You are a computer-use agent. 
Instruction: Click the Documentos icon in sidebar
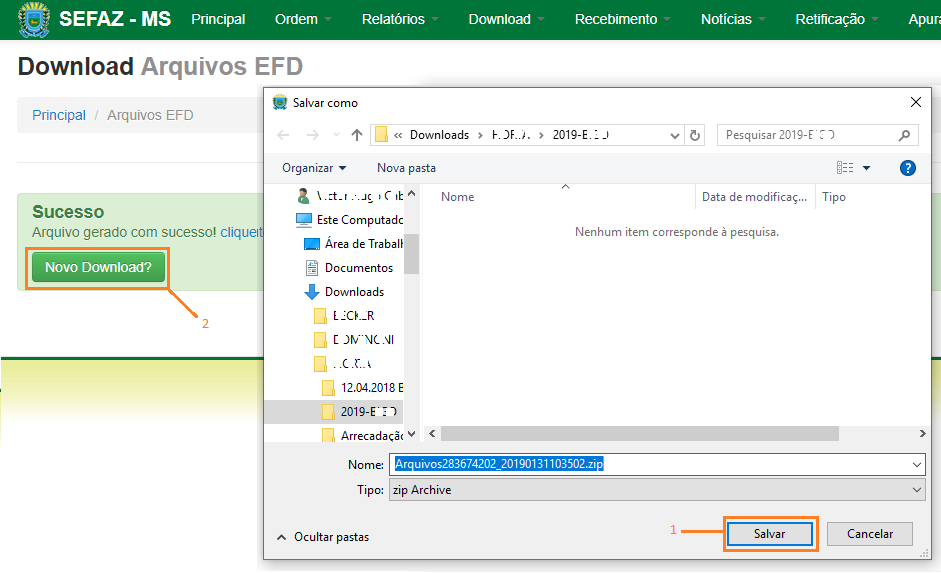click(x=311, y=268)
